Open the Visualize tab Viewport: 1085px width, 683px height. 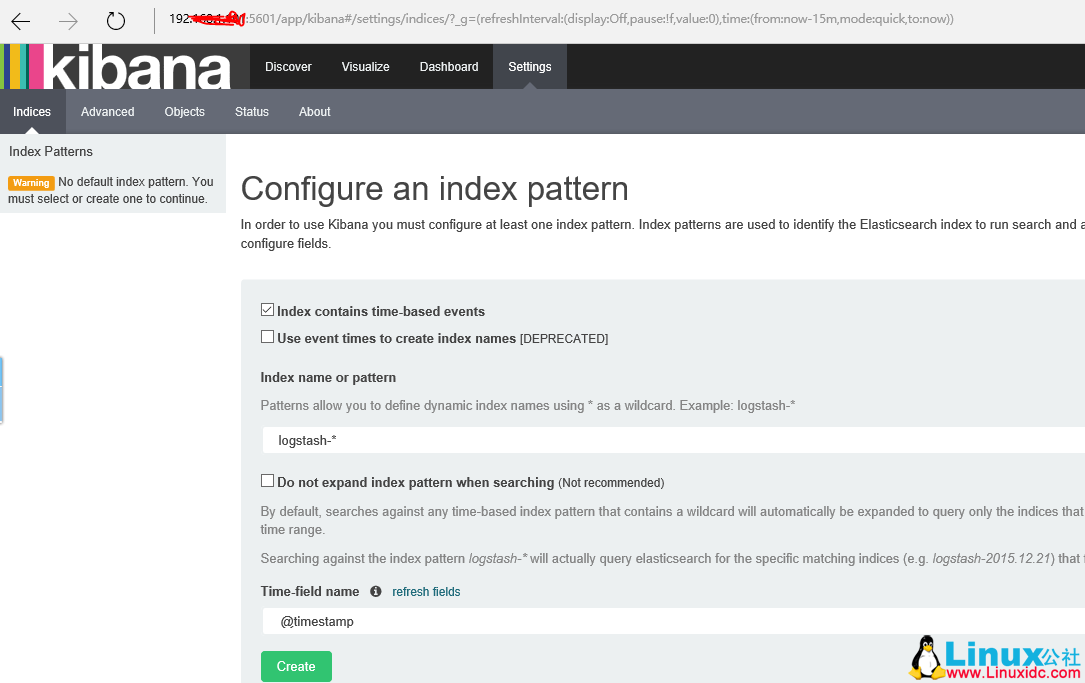click(365, 66)
